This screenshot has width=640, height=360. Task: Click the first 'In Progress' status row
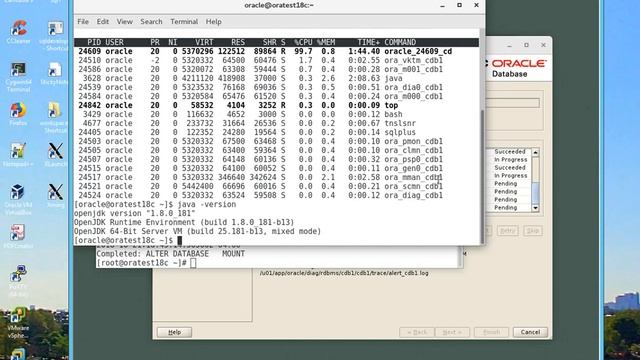click(x=511, y=160)
